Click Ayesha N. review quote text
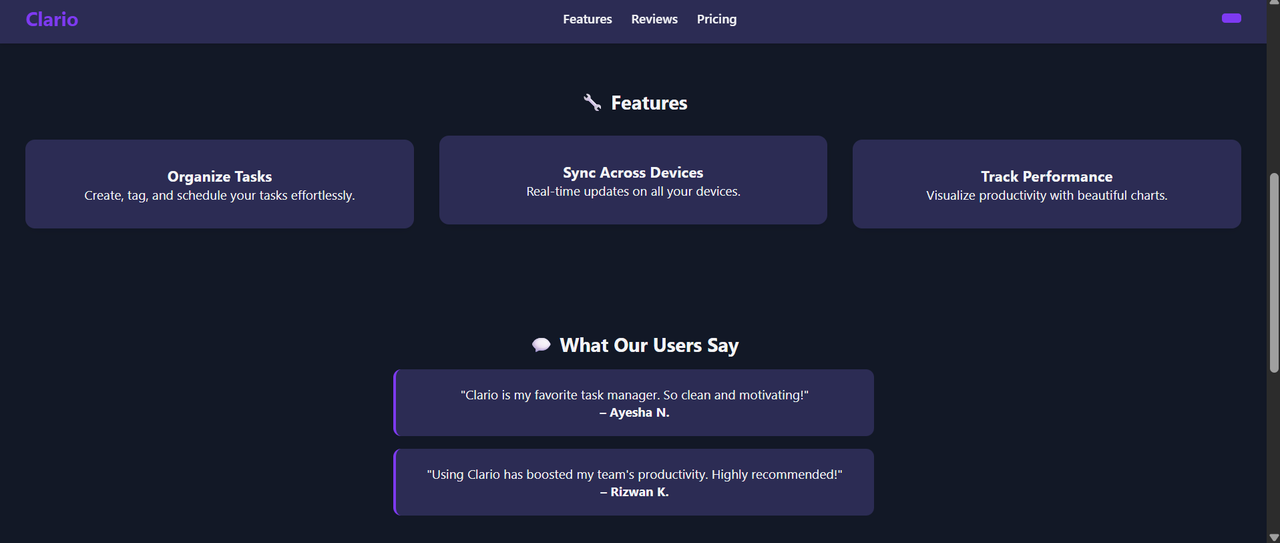The height and width of the screenshot is (543, 1280). click(x=634, y=395)
